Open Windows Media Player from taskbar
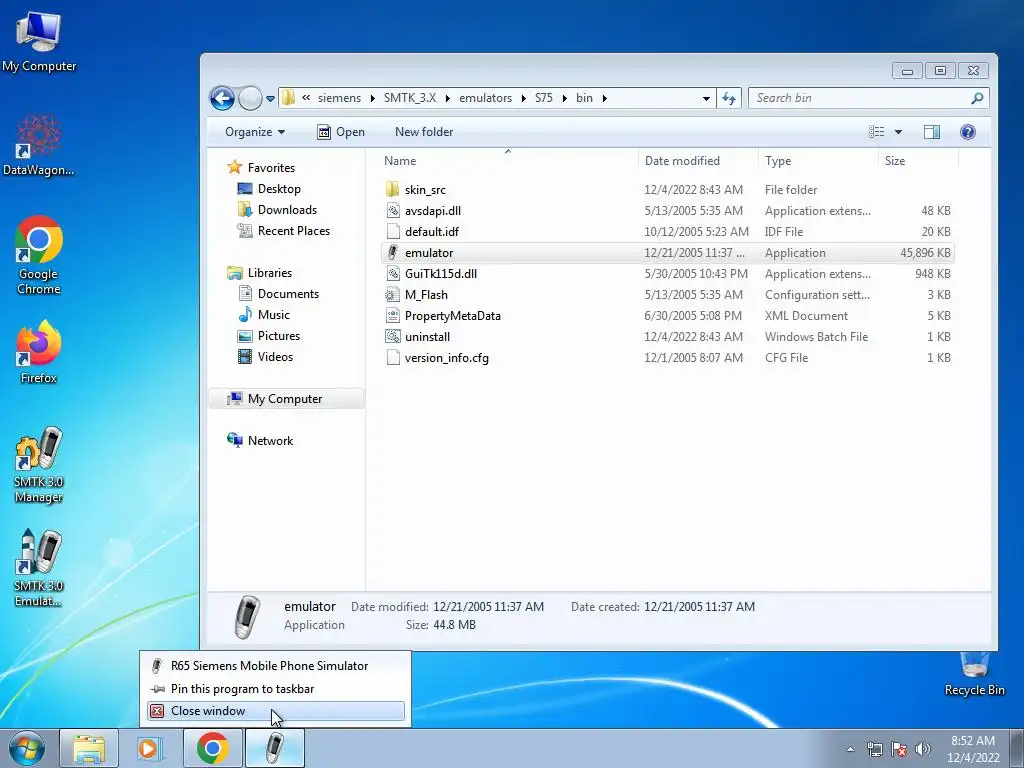This screenshot has width=1024, height=768. [x=150, y=748]
